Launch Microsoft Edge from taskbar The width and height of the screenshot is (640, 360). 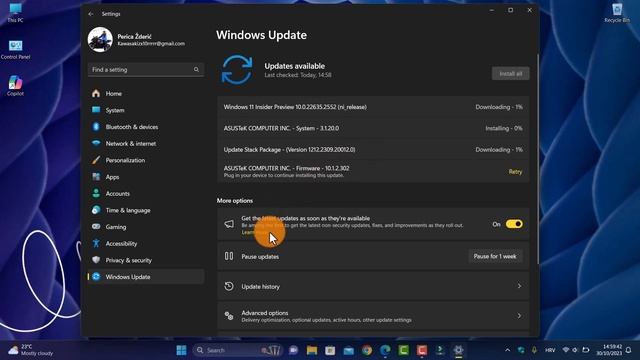pyautogui.click(x=385, y=350)
